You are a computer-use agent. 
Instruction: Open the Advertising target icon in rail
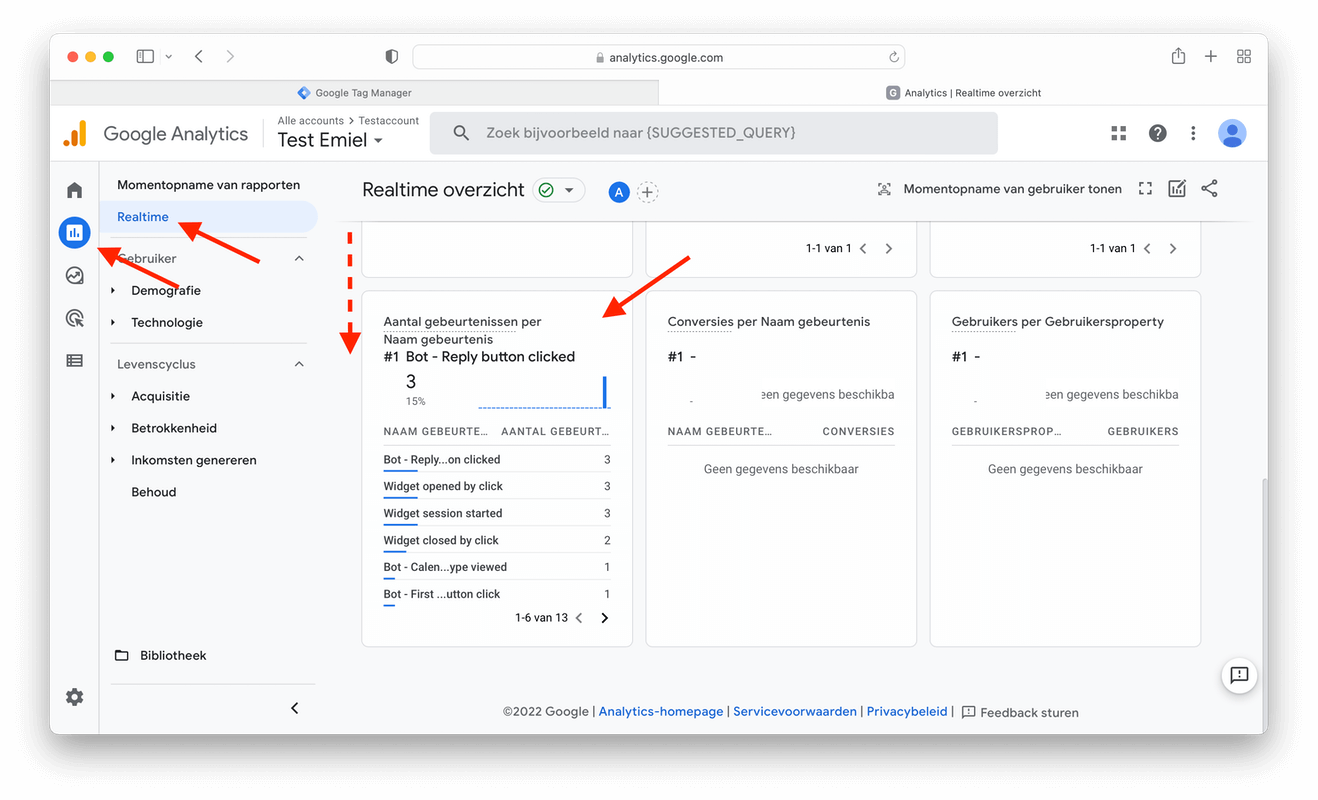point(75,318)
